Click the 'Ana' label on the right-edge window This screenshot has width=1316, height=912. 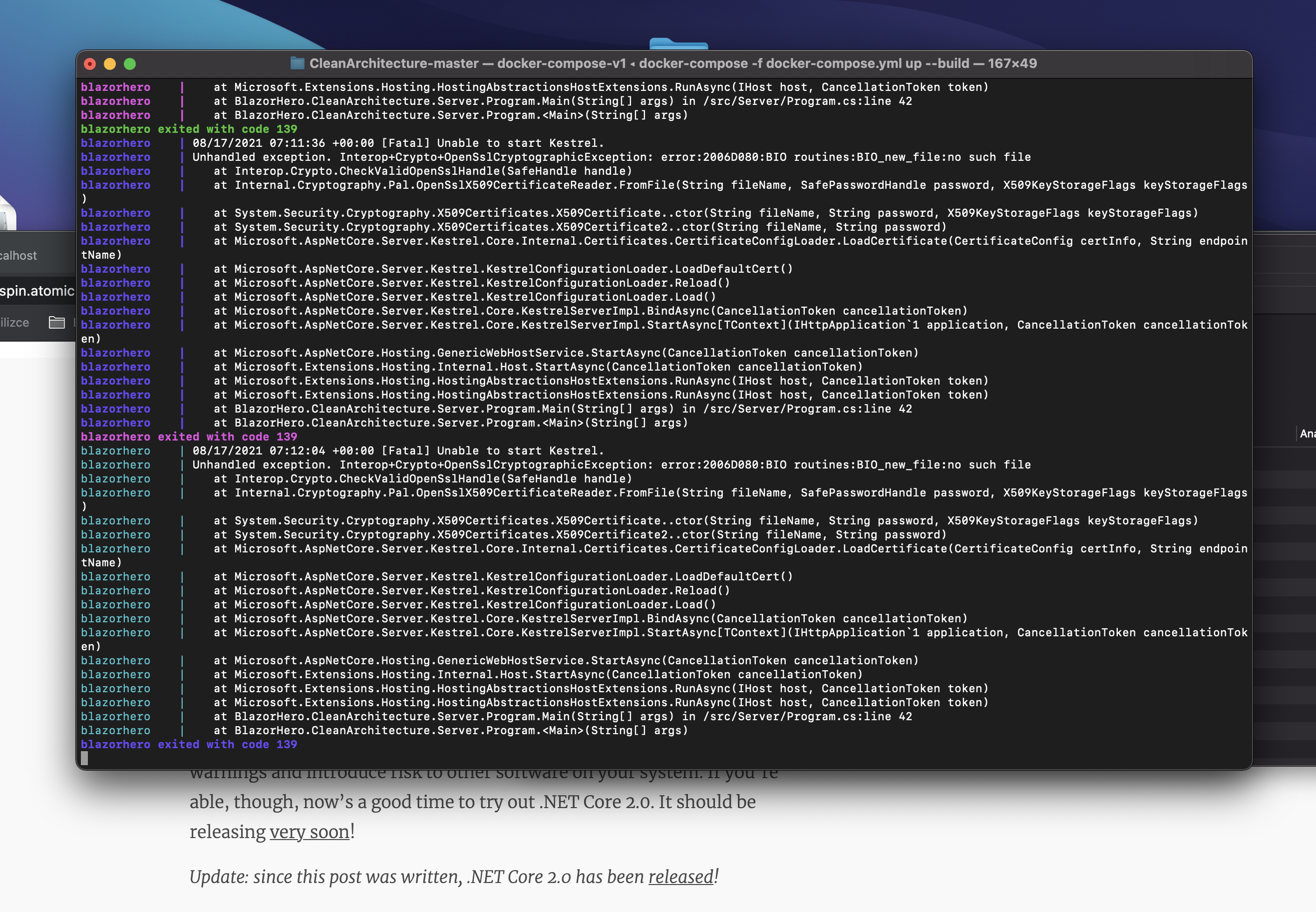click(1307, 434)
